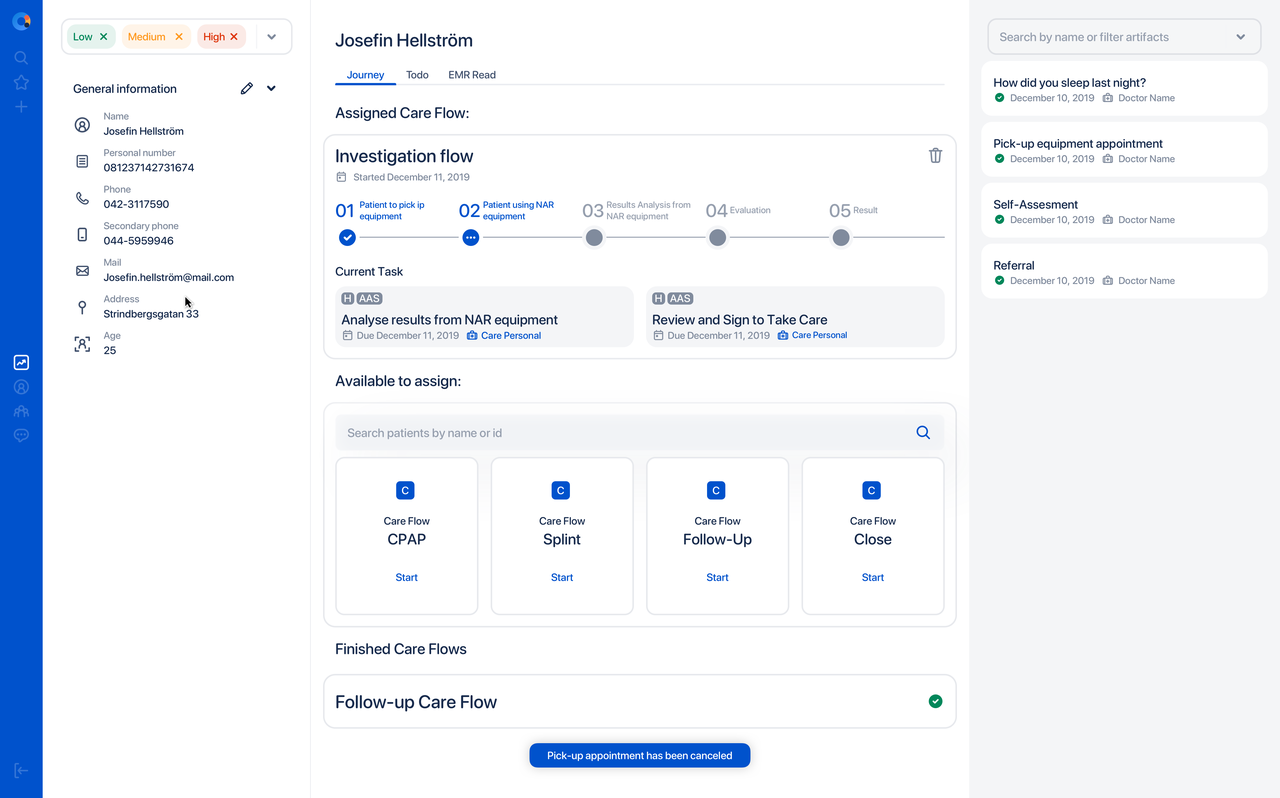Switch to the Todo tab
The image size is (1280, 798).
click(x=417, y=75)
